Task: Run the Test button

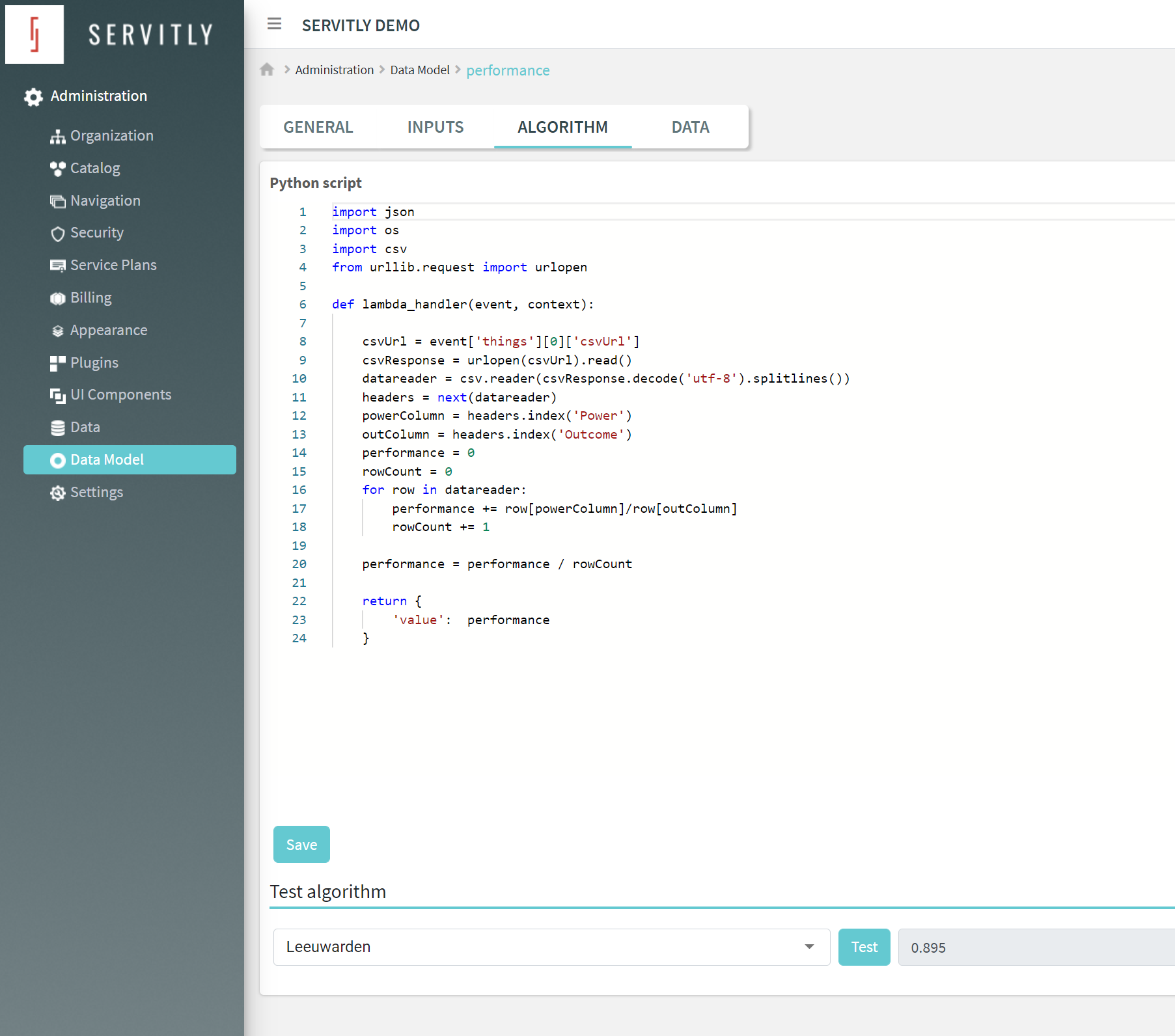Action: click(864, 947)
